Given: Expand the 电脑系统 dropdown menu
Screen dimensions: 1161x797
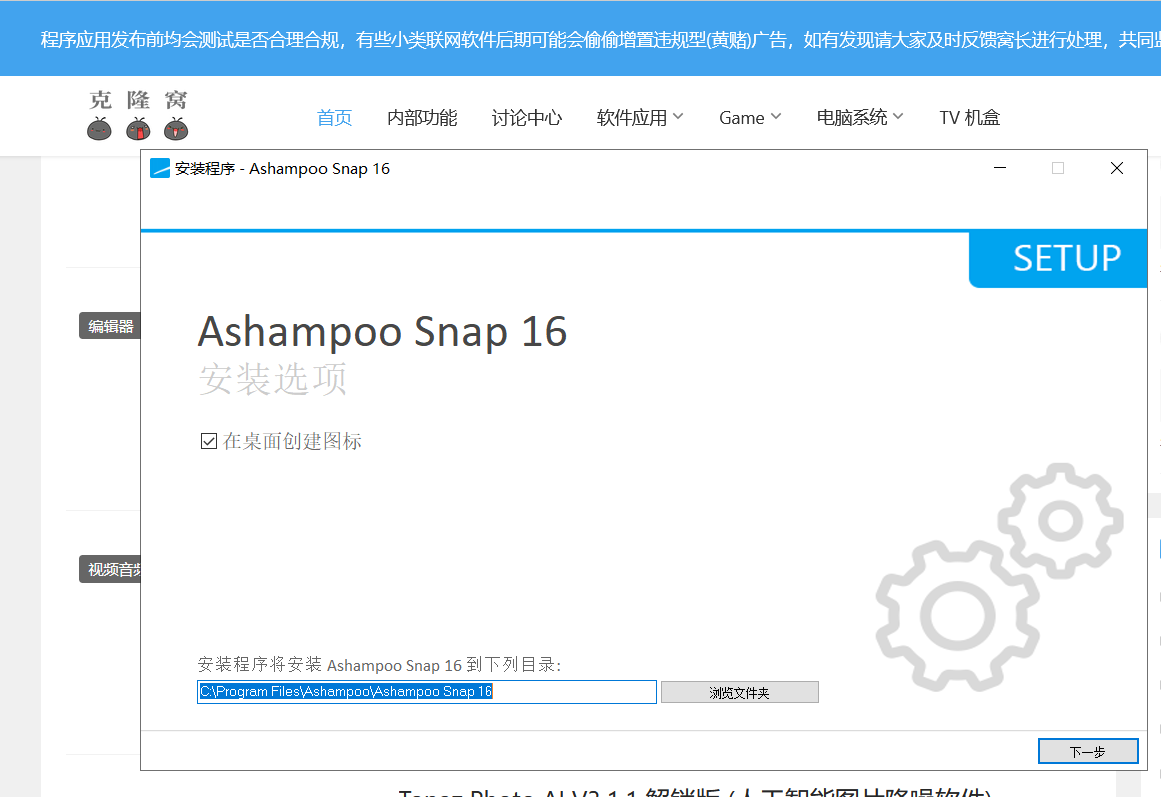Looking at the screenshot, I should pyautogui.click(x=860, y=118).
